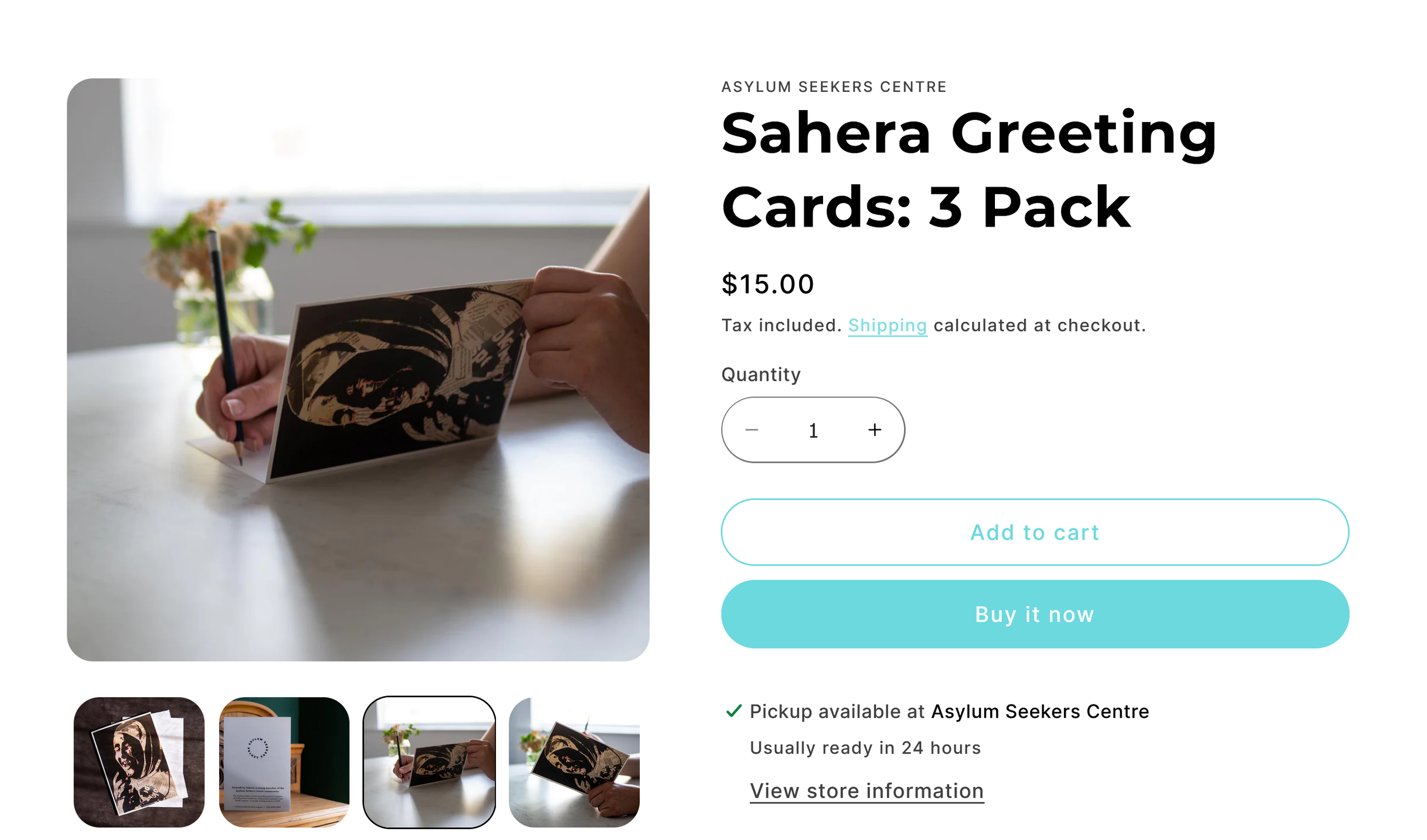Decrease quantity with the minus icon
This screenshot has height=840, width=1427.
752,430
